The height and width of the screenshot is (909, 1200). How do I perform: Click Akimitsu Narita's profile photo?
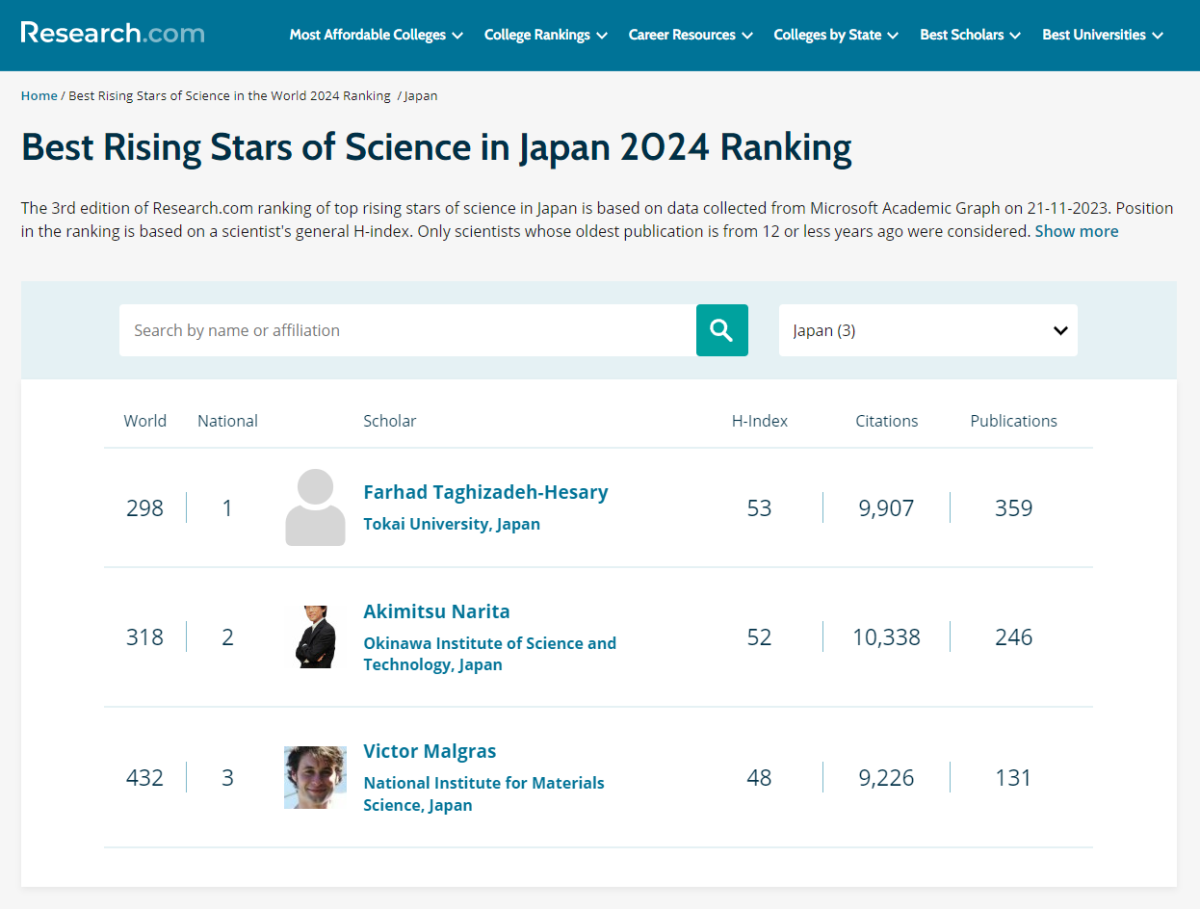(314, 637)
